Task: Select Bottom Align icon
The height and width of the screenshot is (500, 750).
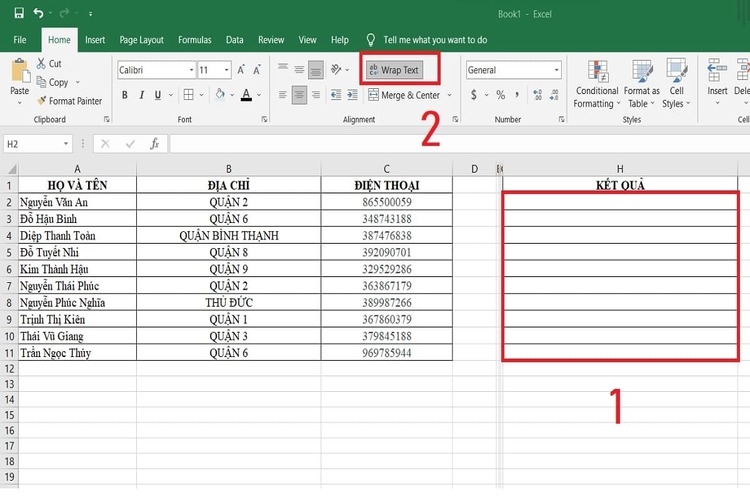Action: click(316, 70)
